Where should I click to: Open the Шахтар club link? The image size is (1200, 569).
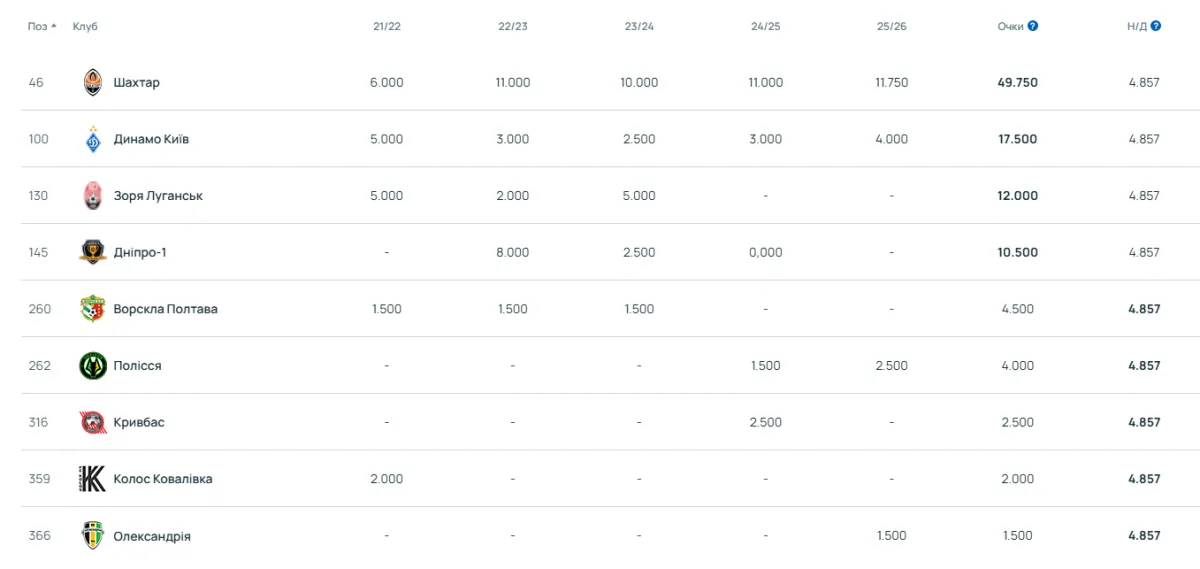pos(136,83)
